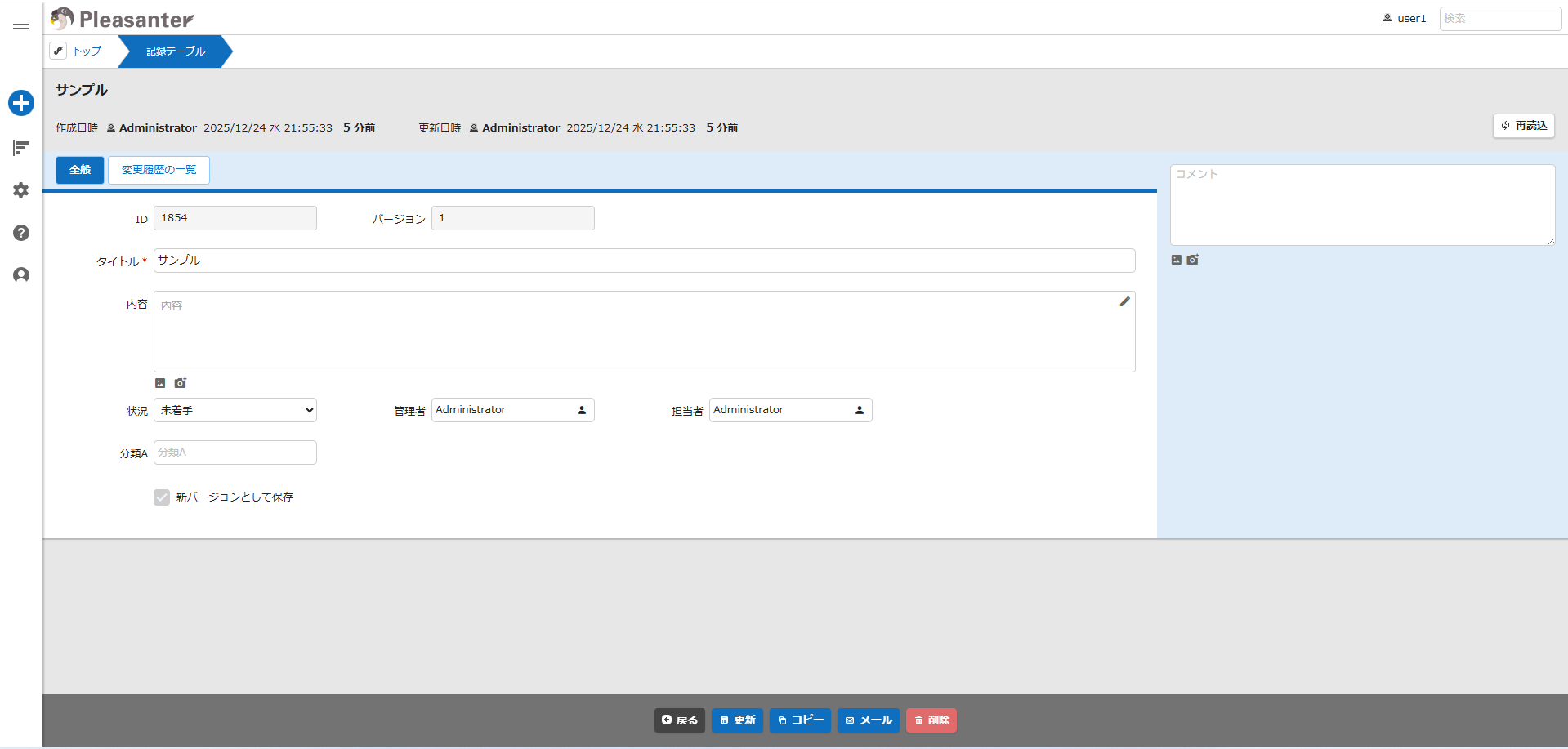Image resolution: width=1568 pixels, height=749 pixels.
Task: Click the 戻る back button
Action: point(680,720)
